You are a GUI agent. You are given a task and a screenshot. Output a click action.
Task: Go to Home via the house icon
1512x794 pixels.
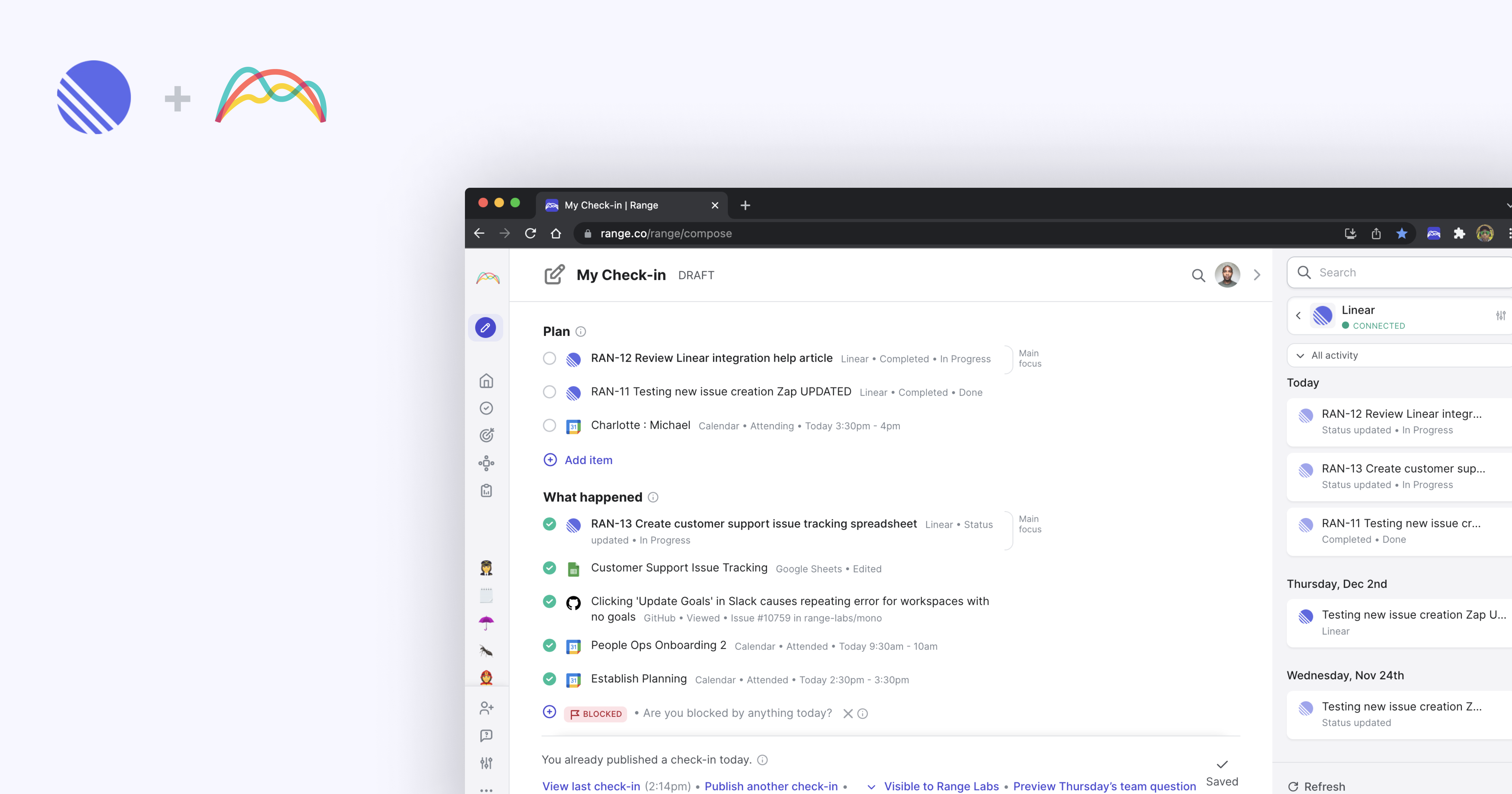pyautogui.click(x=486, y=381)
